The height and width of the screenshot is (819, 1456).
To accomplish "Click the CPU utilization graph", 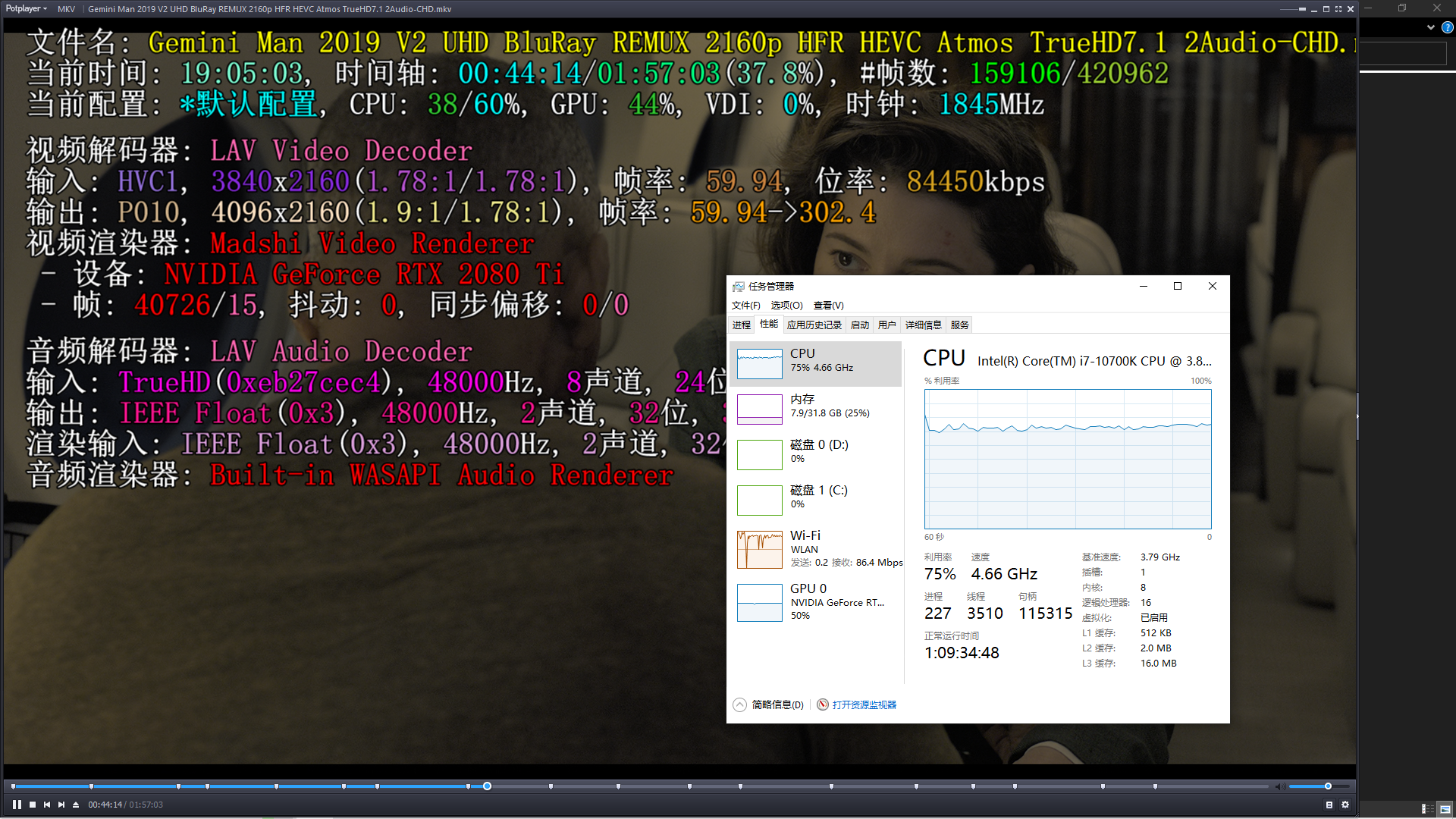I will (1068, 460).
